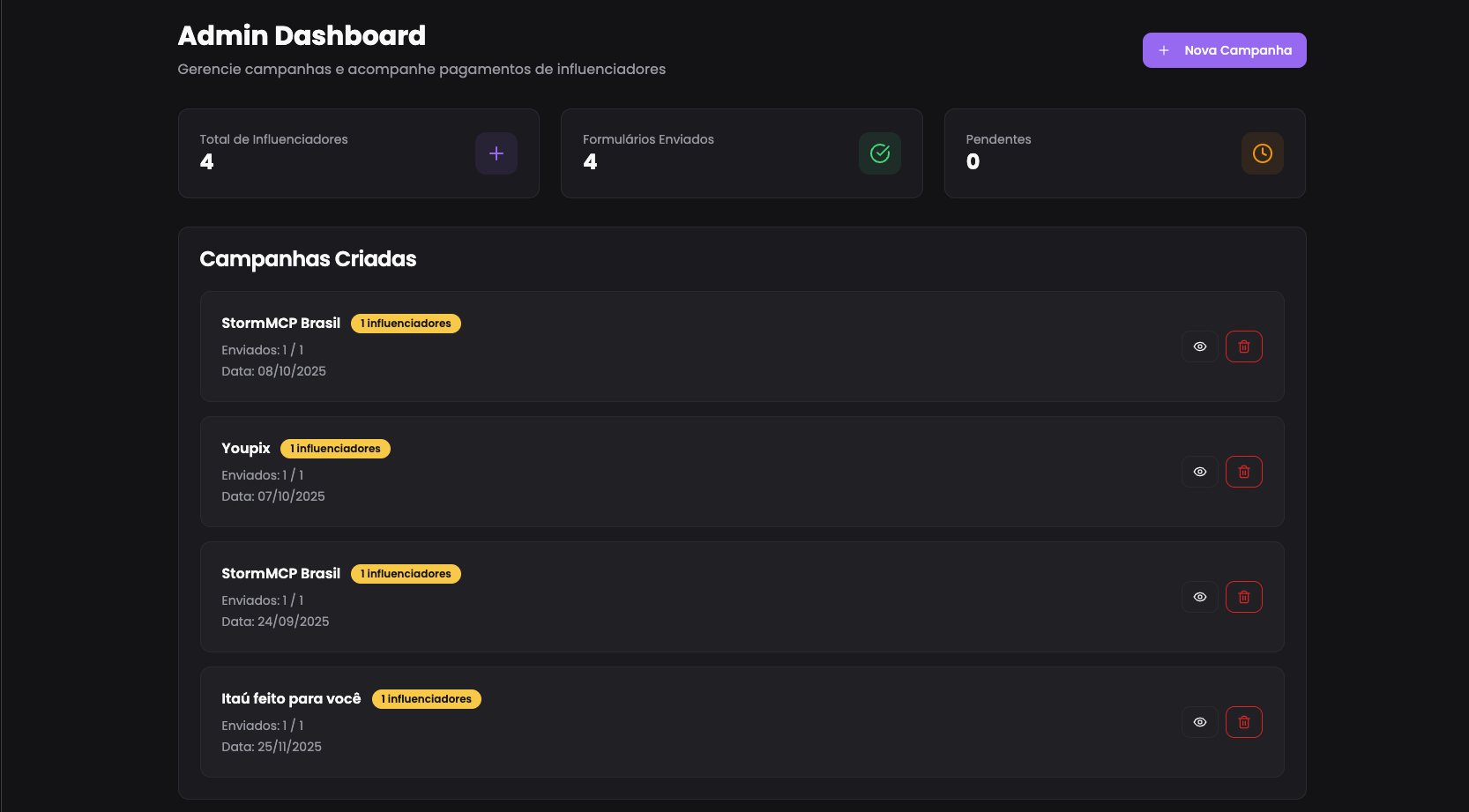The image size is (1469, 812).
Task: Click the Nova Campanha button
Action: click(1224, 50)
